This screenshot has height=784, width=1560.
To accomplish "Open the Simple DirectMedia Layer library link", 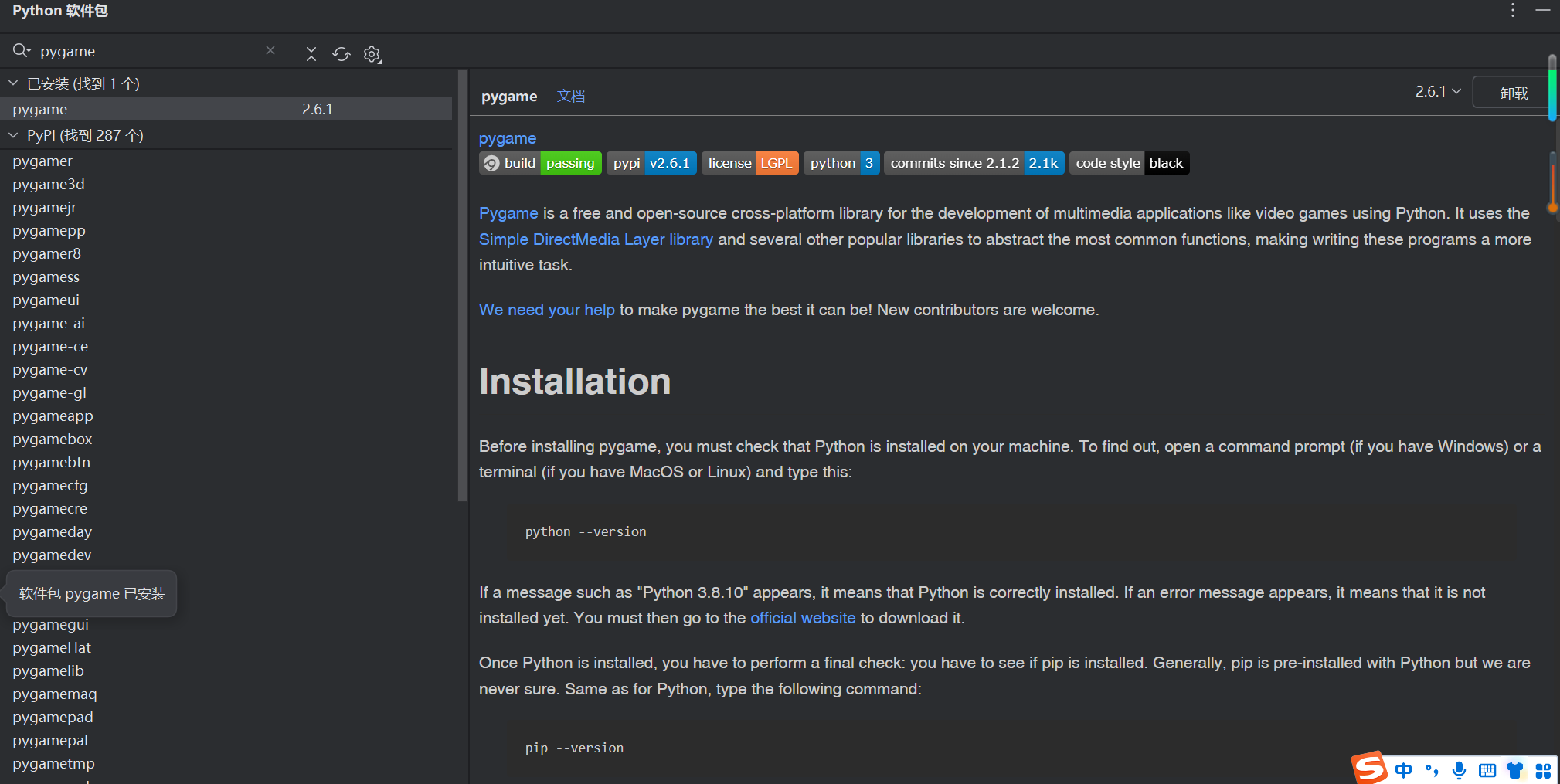I will [x=596, y=239].
